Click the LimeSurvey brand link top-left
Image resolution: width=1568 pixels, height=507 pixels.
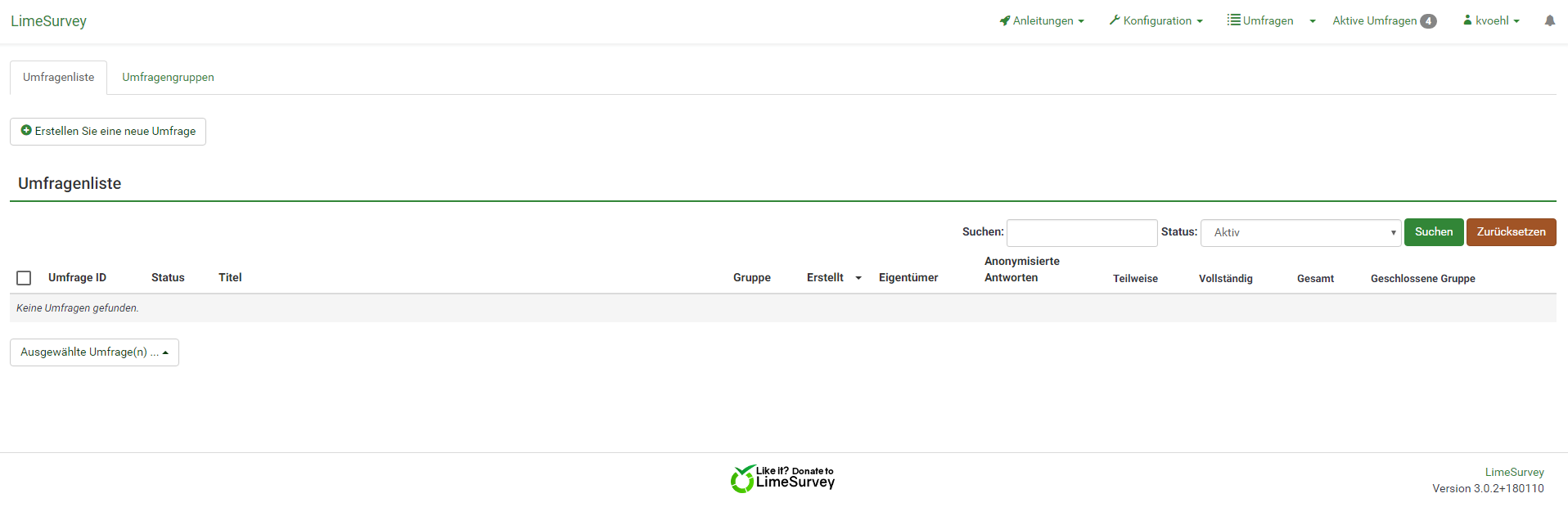coord(48,21)
